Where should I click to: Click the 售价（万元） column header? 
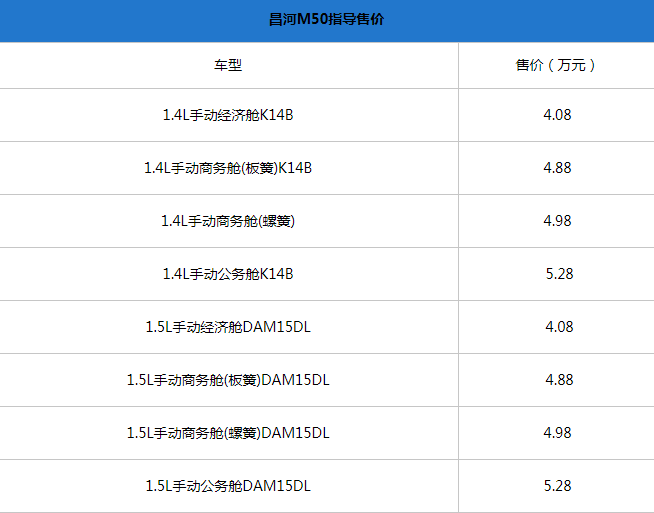click(x=557, y=65)
